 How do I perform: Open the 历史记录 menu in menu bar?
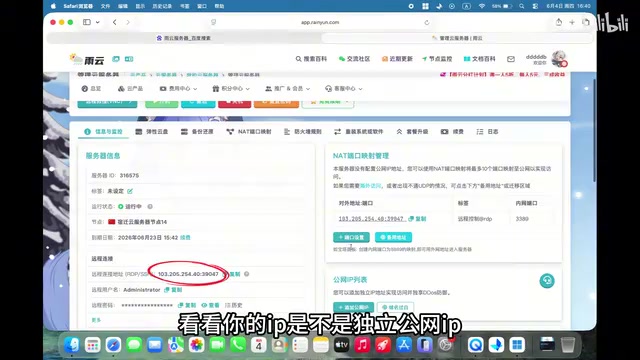[x=162, y=6]
